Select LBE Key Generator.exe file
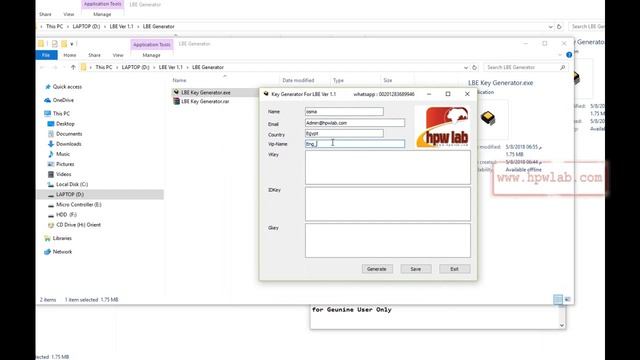 point(205,93)
